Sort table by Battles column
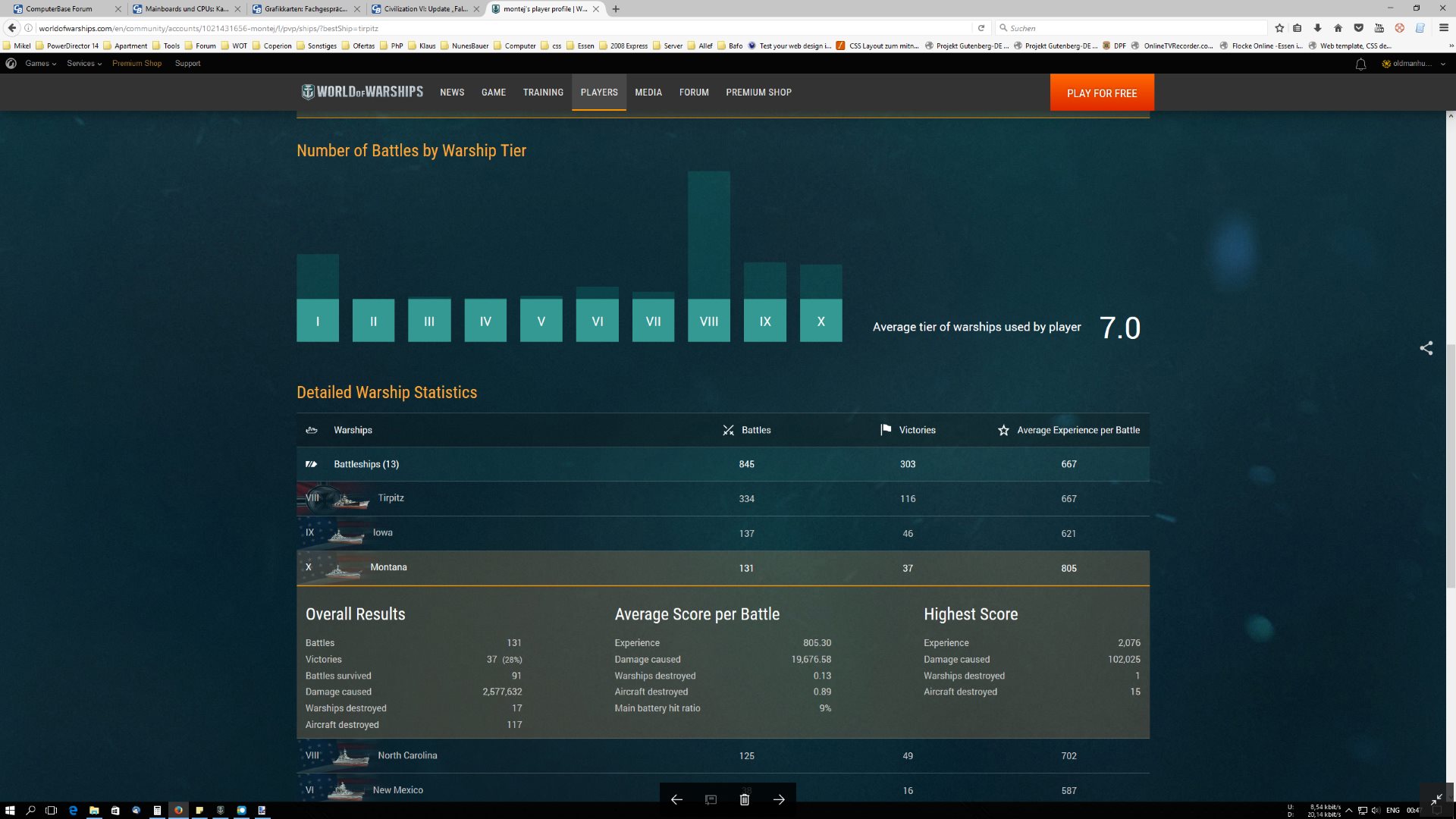Viewport: 1456px width, 819px height. click(747, 430)
